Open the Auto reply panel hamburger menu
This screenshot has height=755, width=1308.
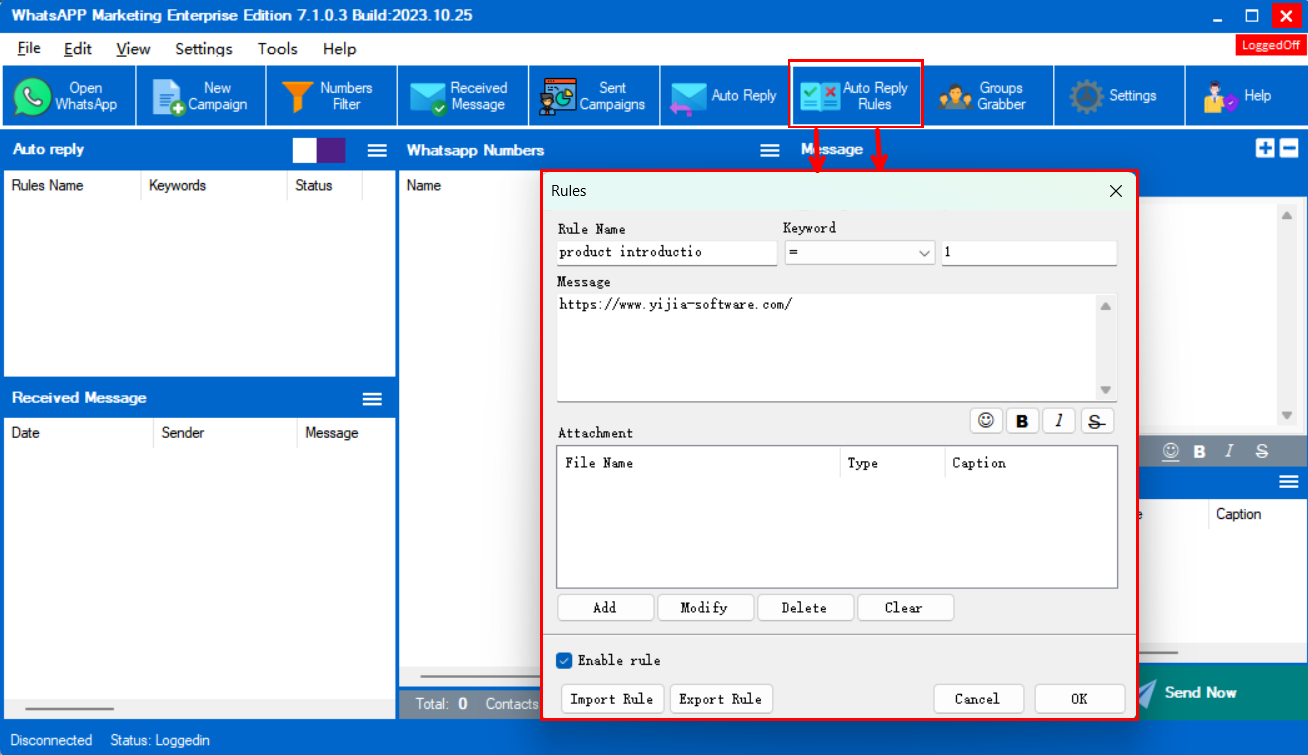[377, 150]
